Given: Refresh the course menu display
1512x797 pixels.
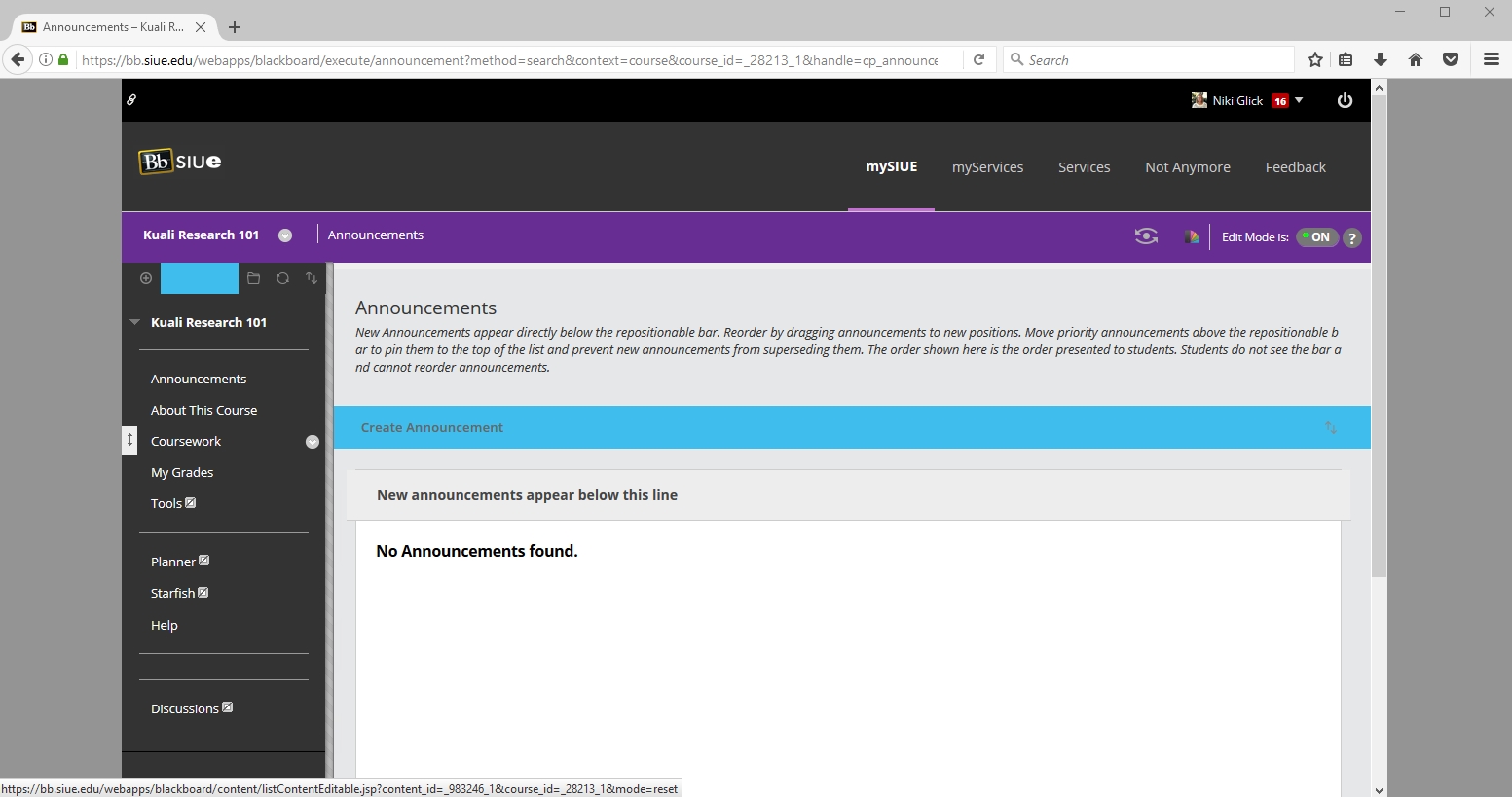Looking at the screenshot, I should click(x=282, y=278).
